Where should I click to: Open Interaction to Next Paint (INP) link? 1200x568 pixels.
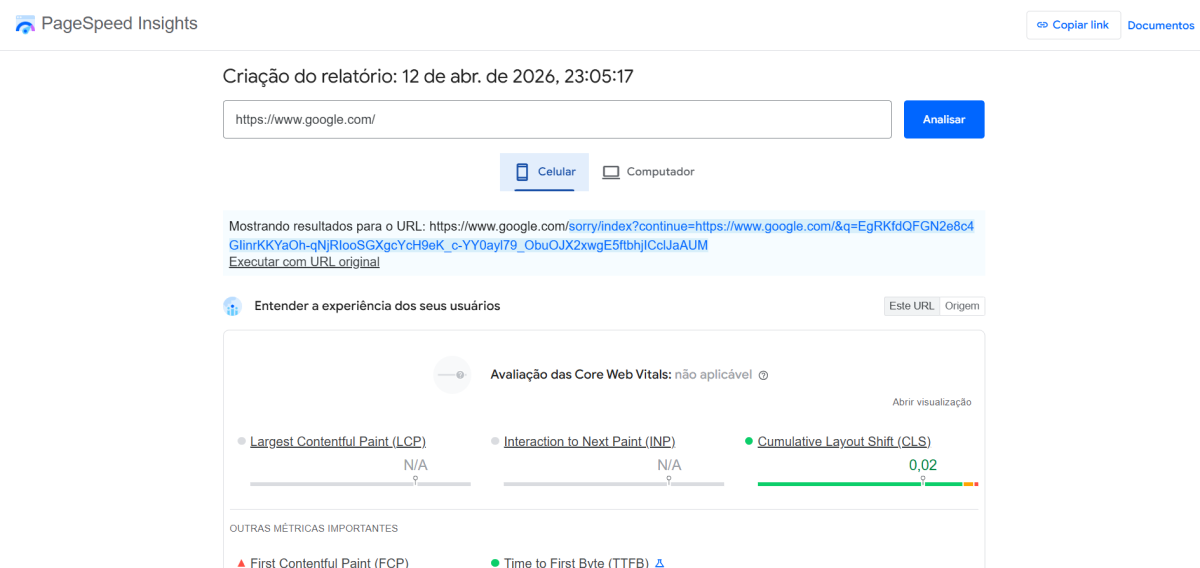click(x=589, y=441)
